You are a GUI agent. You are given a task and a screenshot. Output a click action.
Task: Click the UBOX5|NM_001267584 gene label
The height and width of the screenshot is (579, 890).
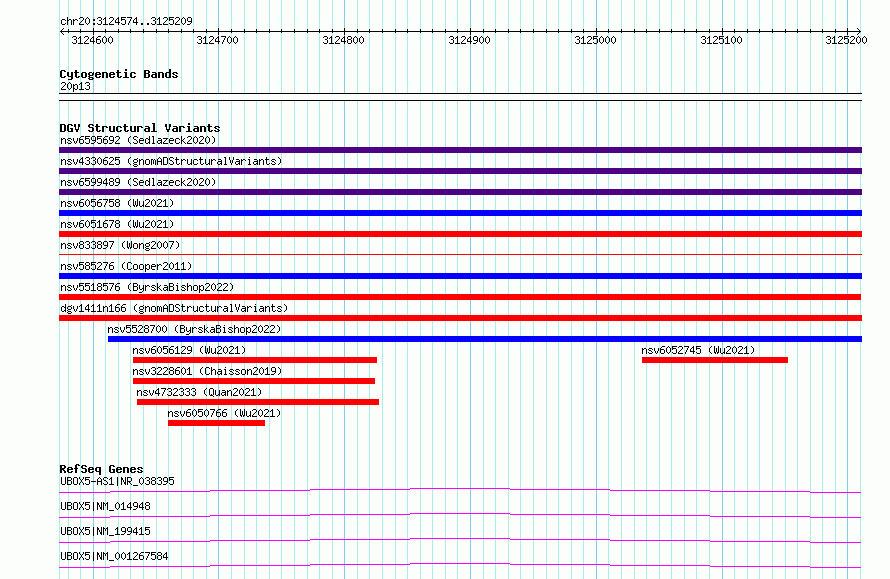(114, 556)
